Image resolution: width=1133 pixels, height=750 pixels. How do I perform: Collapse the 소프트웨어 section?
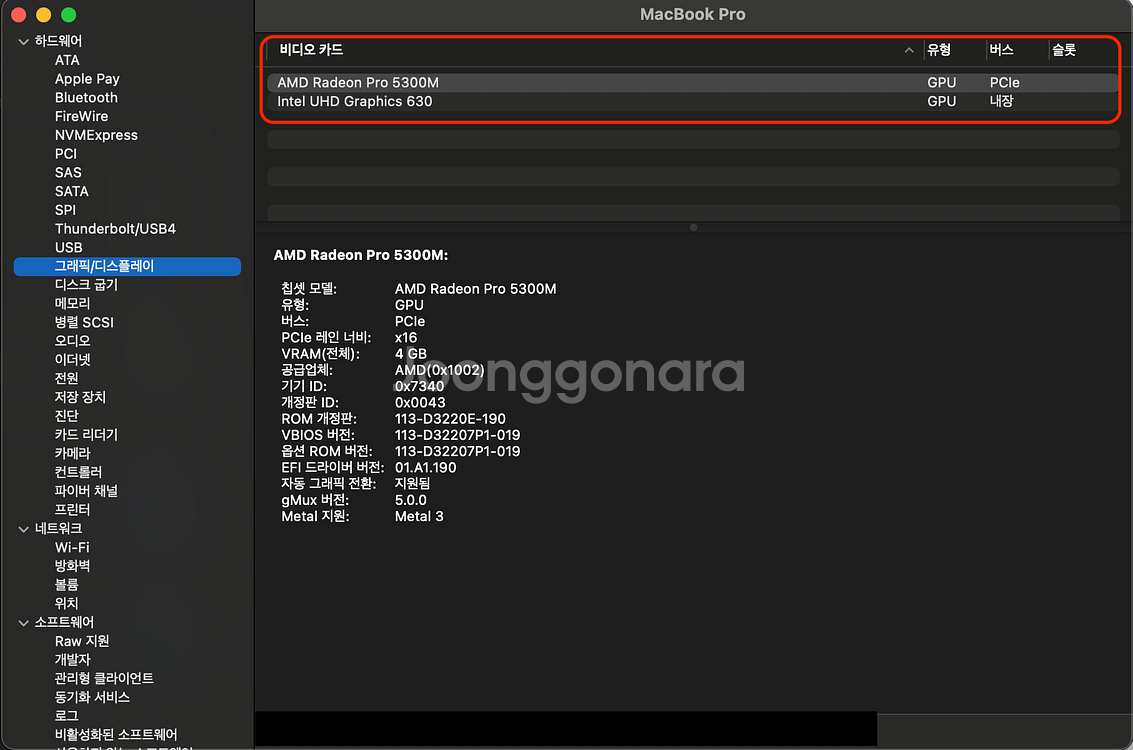tap(23, 623)
